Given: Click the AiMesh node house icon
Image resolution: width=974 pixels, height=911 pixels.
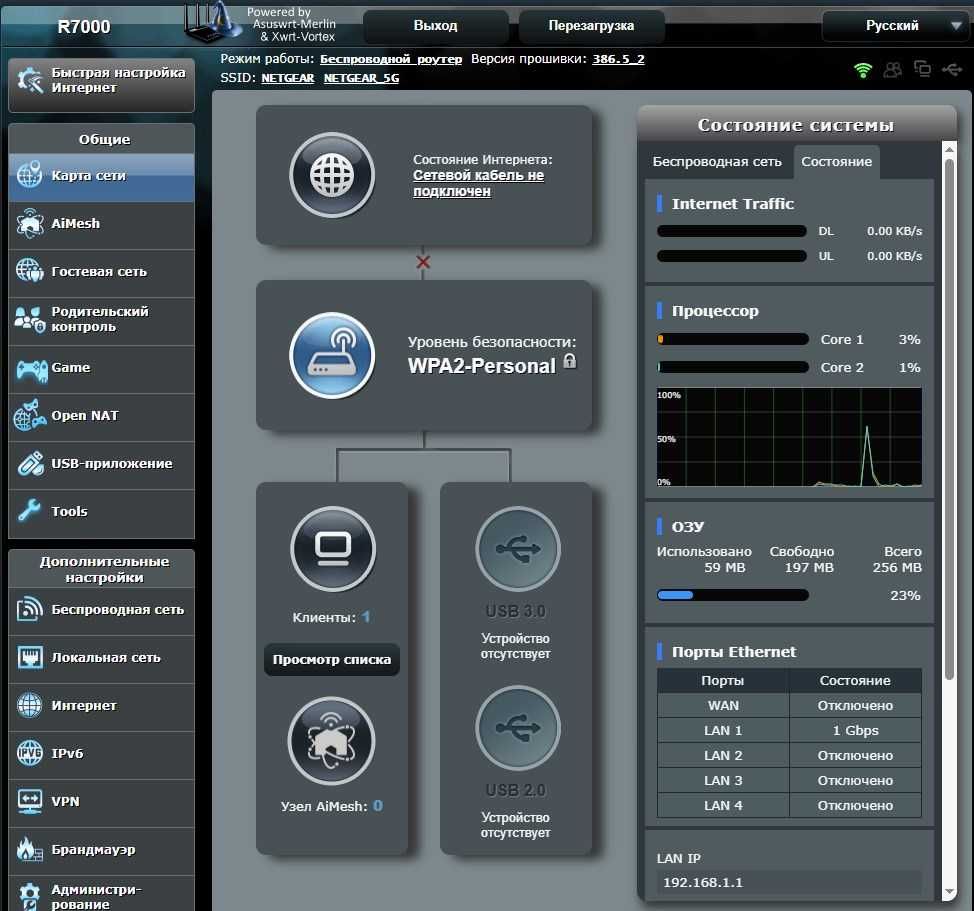Looking at the screenshot, I should [x=332, y=740].
